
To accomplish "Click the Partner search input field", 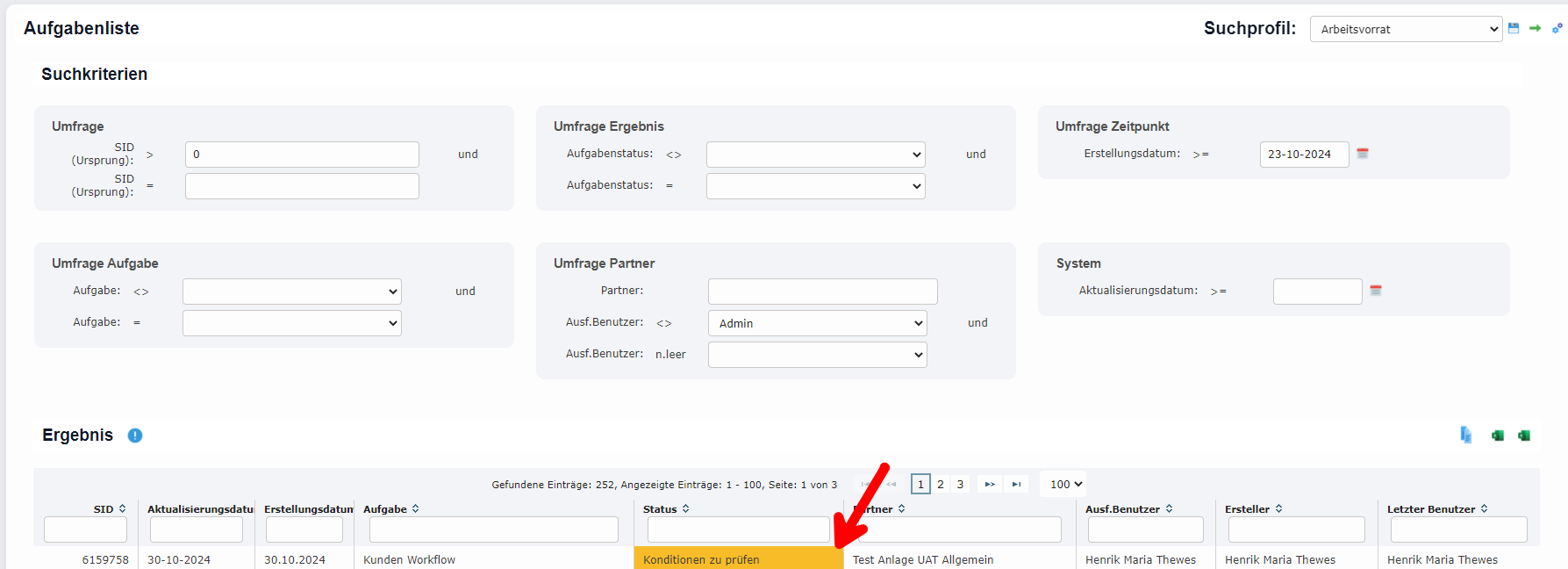I will click(822, 292).
